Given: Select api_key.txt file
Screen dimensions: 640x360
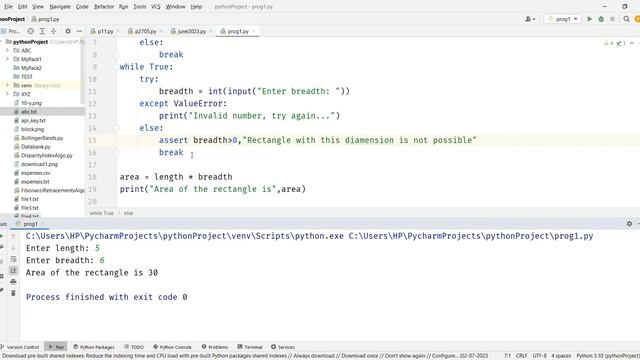Looking at the screenshot, I should tap(33, 120).
